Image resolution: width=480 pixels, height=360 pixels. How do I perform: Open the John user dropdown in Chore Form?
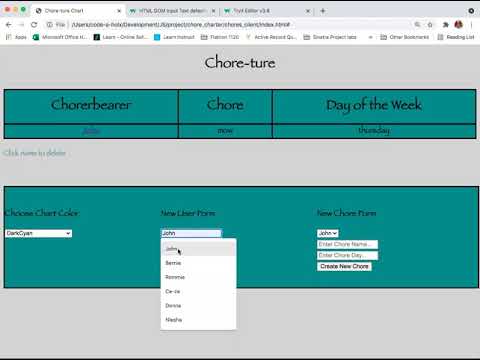(328, 233)
